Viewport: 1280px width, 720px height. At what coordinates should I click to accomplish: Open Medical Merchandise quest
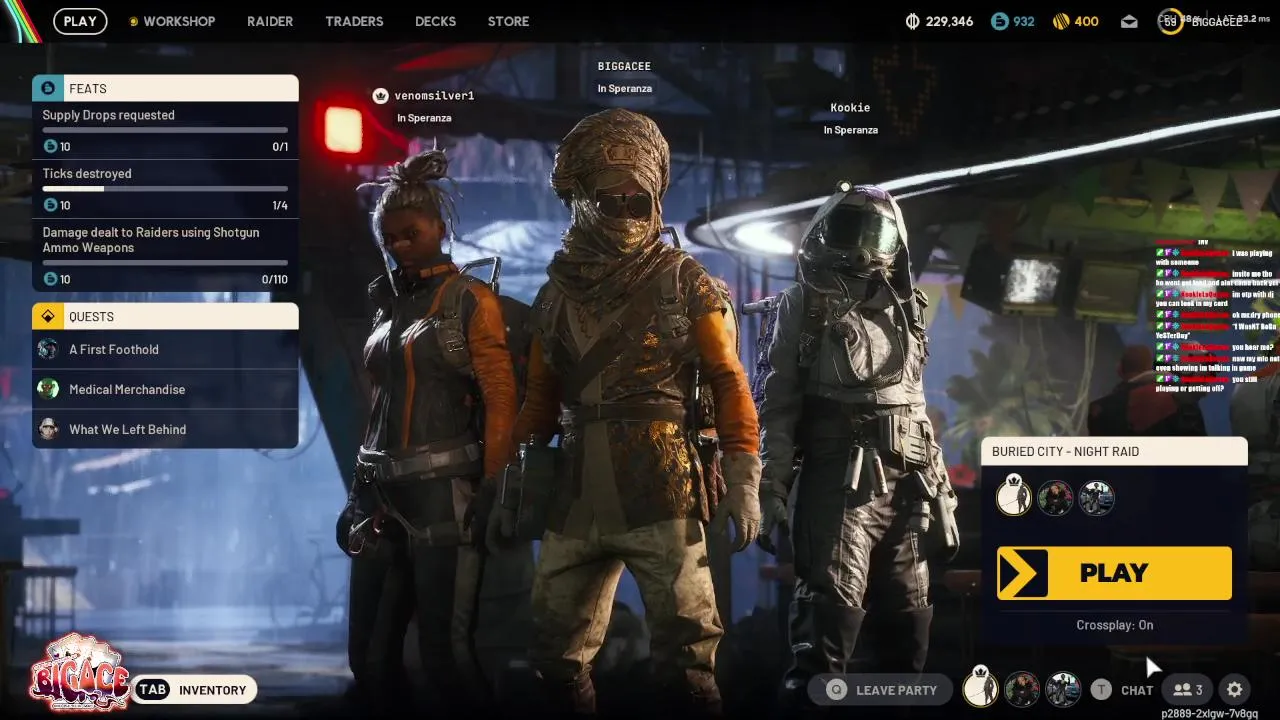(165, 389)
